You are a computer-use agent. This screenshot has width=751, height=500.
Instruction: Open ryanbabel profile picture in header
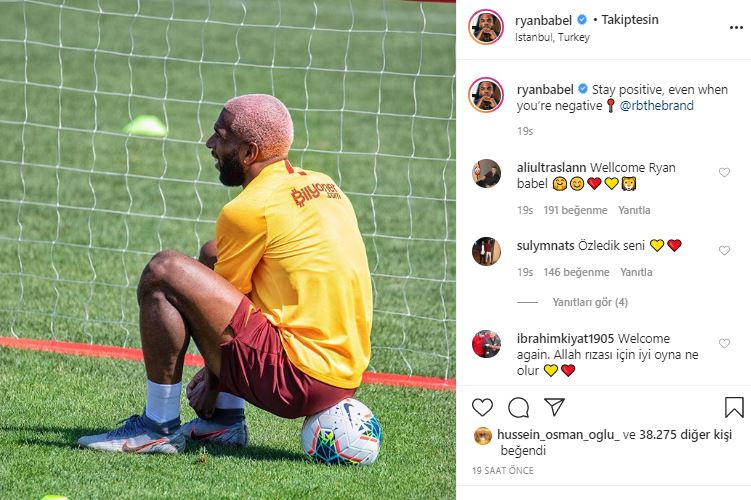pos(486,27)
